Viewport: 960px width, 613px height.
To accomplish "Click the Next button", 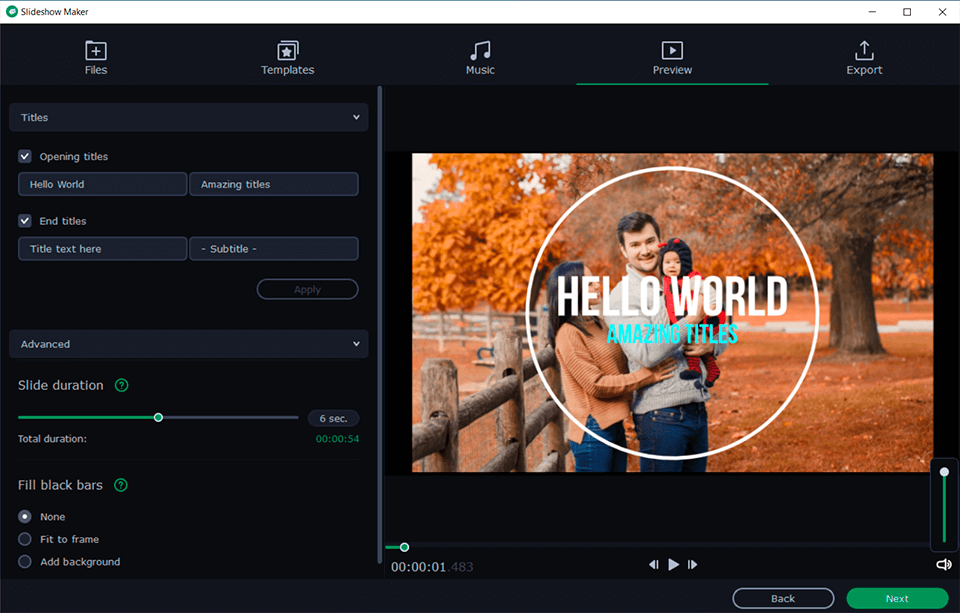I will (x=897, y=598).
